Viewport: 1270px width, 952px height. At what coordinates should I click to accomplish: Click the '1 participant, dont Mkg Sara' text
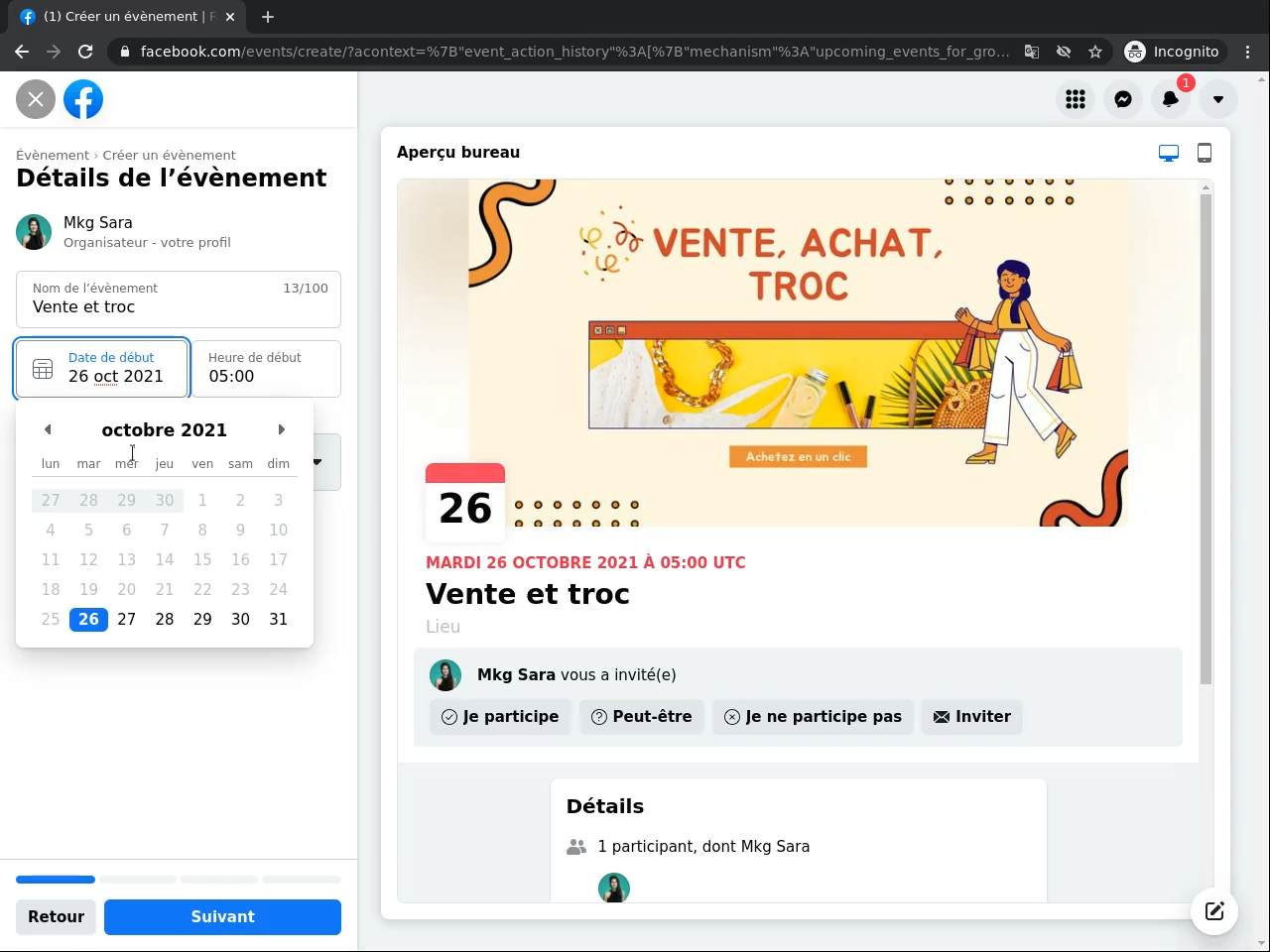pyautogui.click(x=703, y=847)
